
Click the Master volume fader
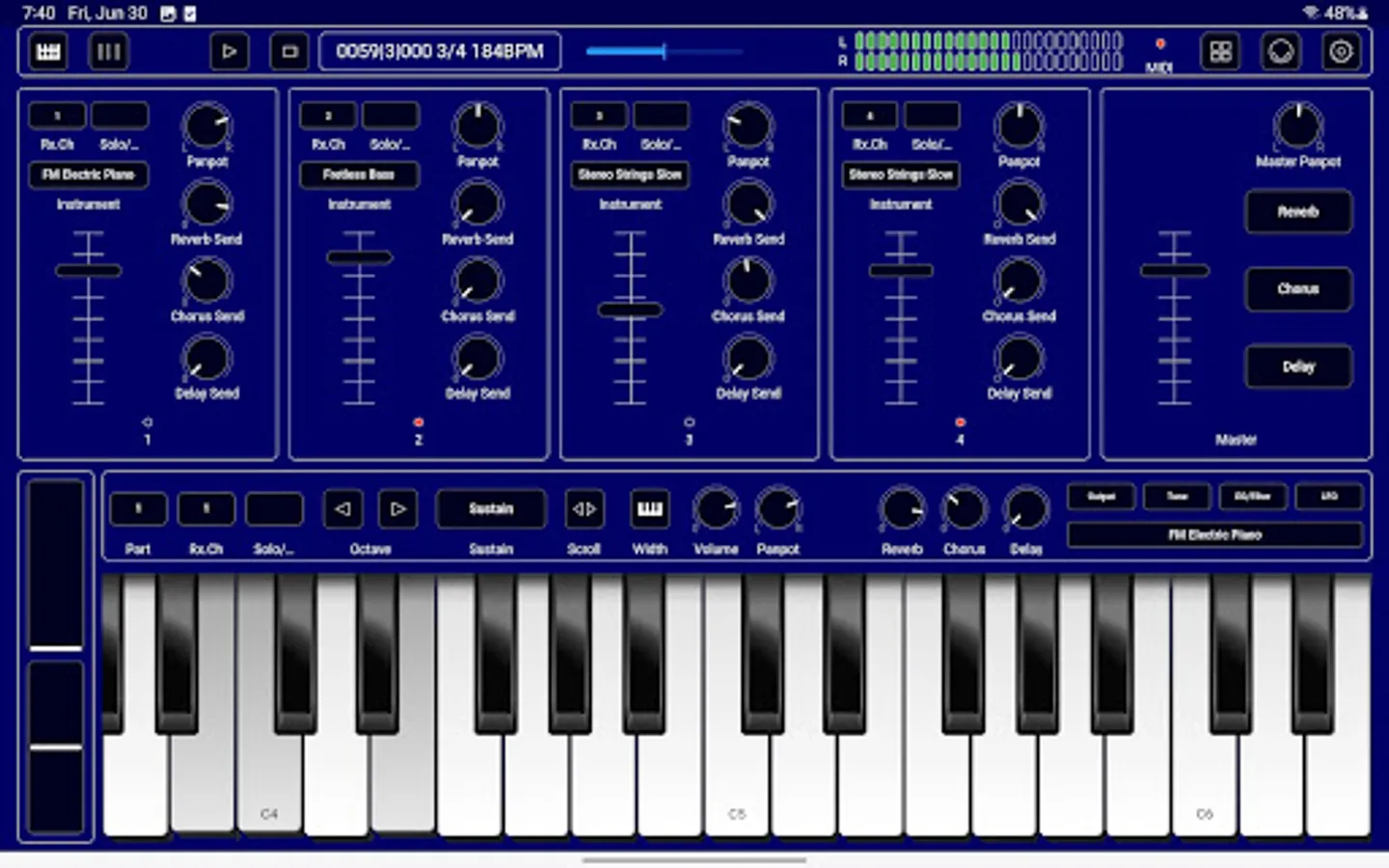[1174, 271]
